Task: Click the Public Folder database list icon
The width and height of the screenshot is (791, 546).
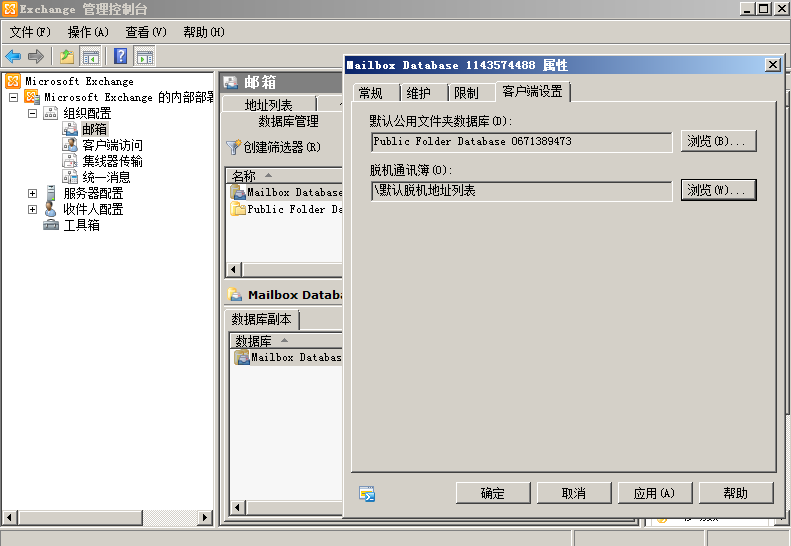Action: pos(238,208)
